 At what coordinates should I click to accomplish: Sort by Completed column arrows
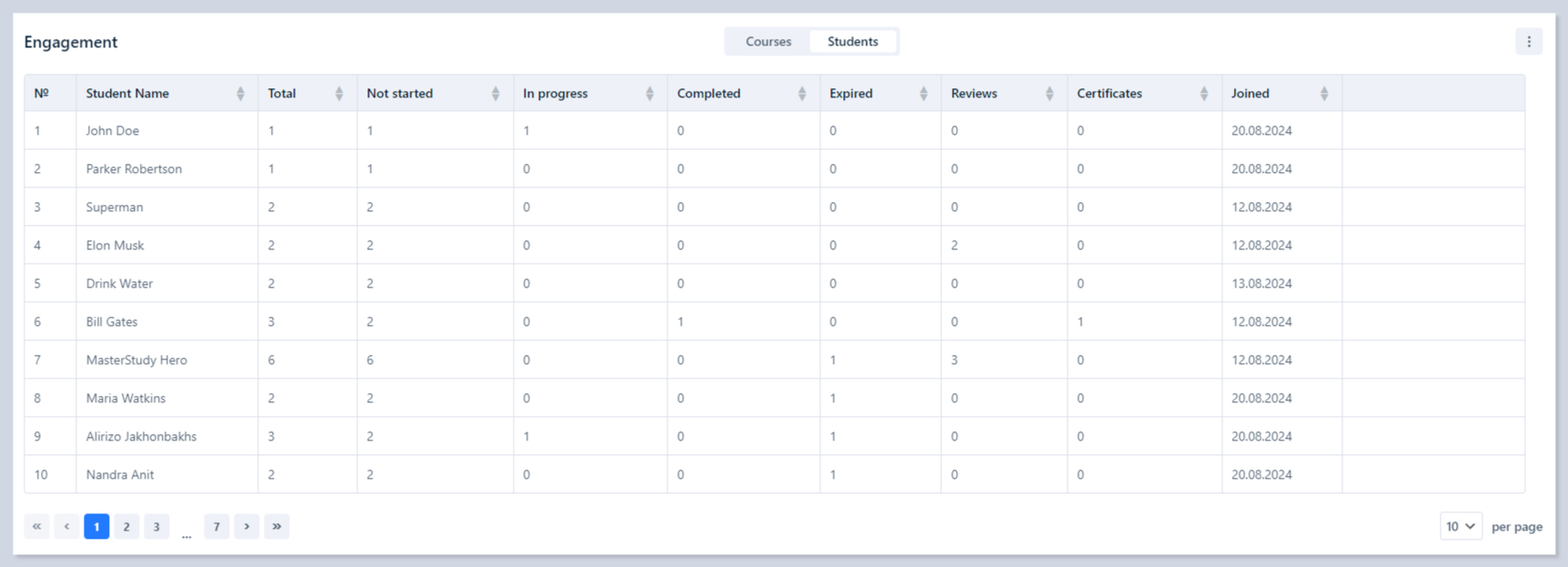[801, 94]
